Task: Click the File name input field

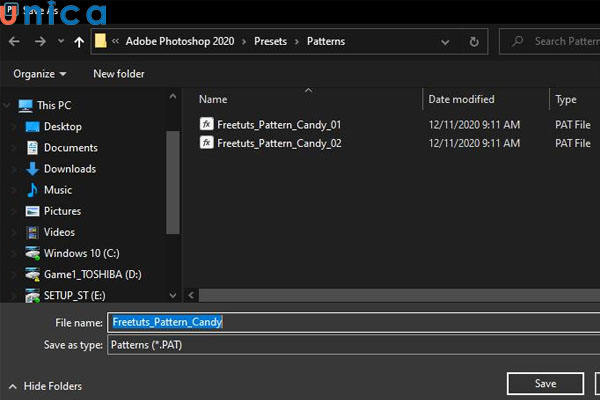Action: [x=354, y=322]
